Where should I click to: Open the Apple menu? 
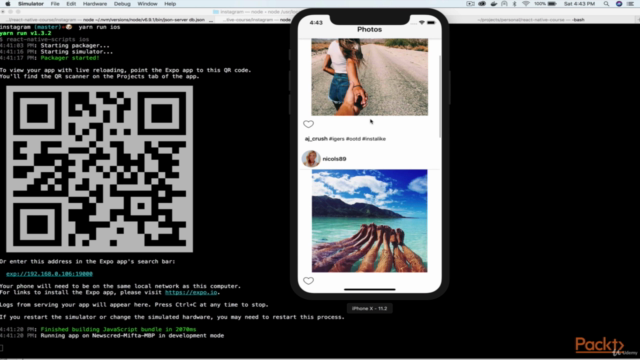click(7, 4)
